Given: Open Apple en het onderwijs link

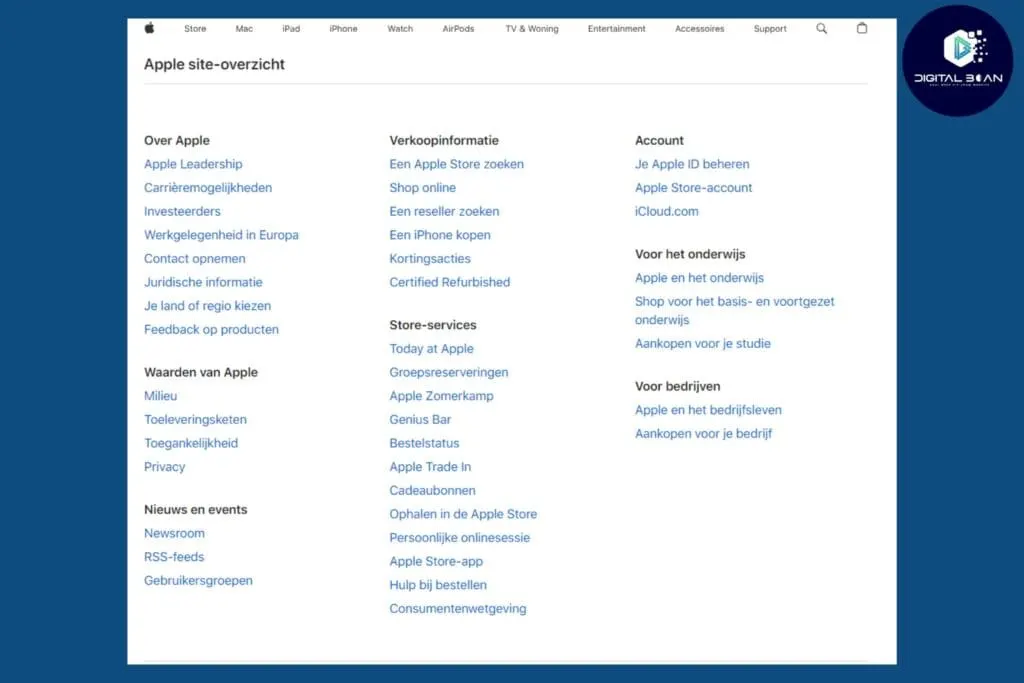Looking at the screenshot, I should 699,278.
